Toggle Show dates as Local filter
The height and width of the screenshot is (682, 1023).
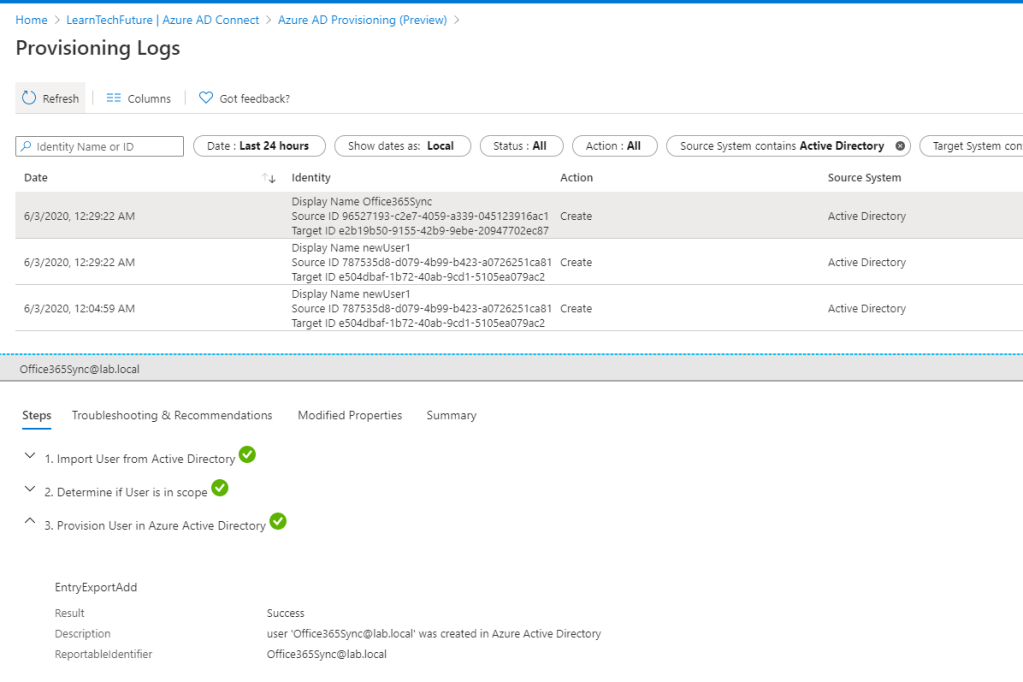(401, 146)
